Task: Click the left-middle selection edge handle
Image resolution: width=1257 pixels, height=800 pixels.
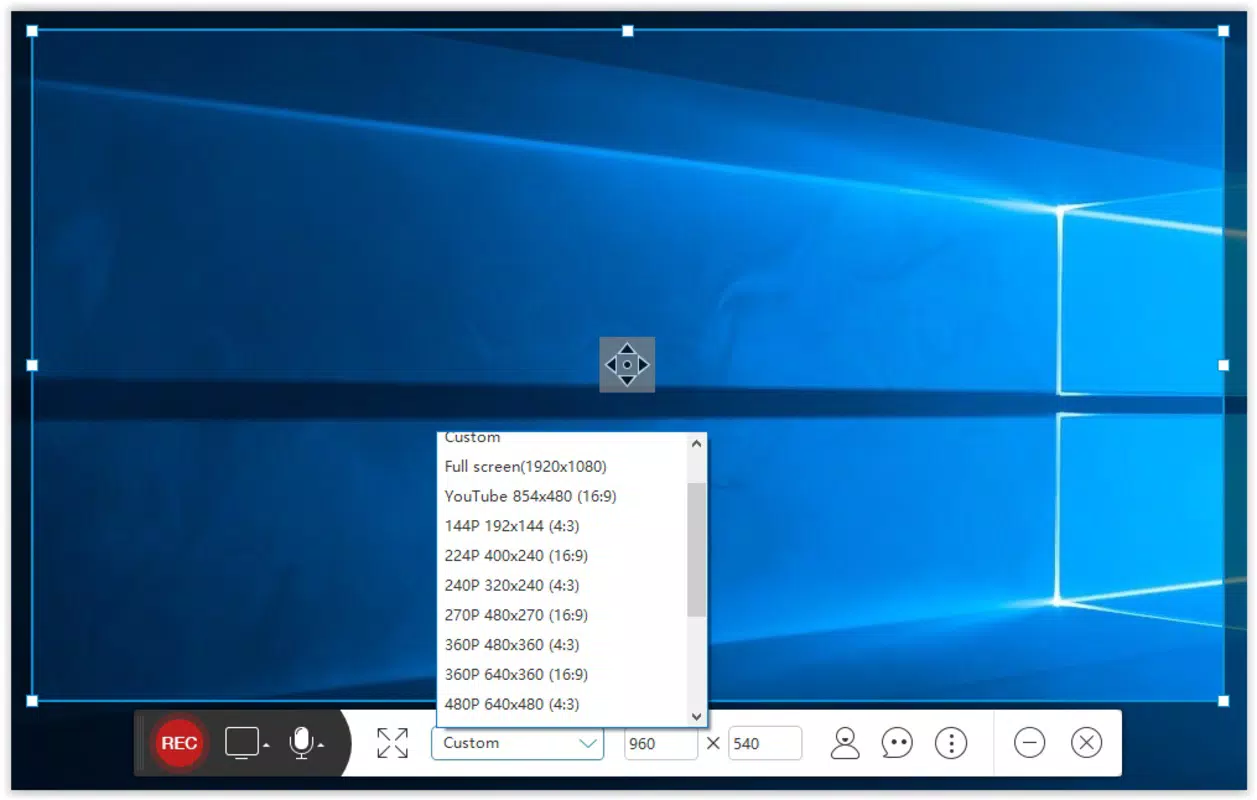Action: (32, 365)
